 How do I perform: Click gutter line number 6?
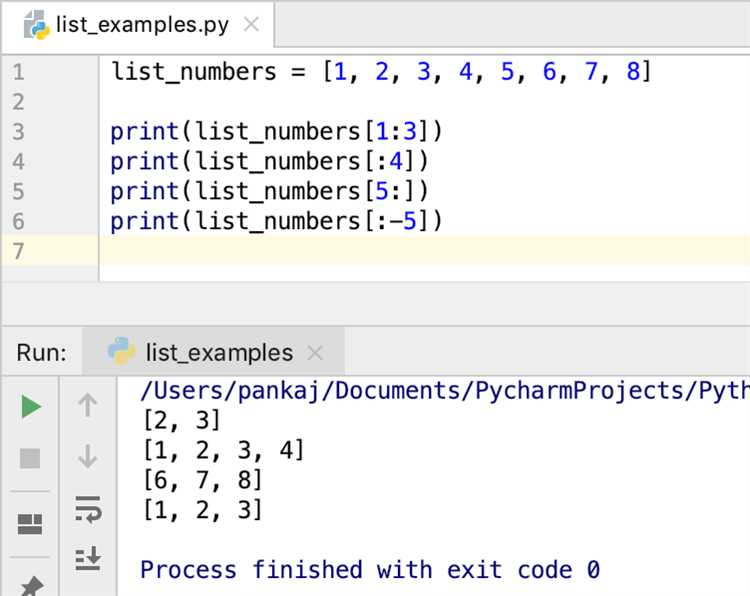19,221
